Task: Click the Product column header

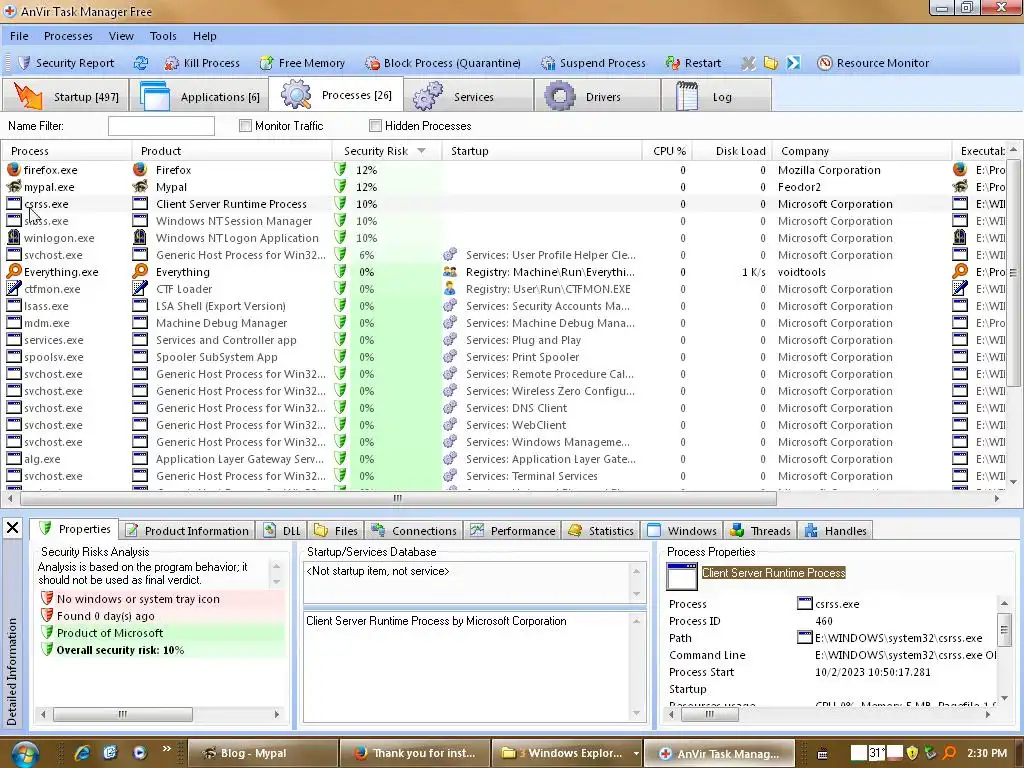Action: [x=232, y=151]
